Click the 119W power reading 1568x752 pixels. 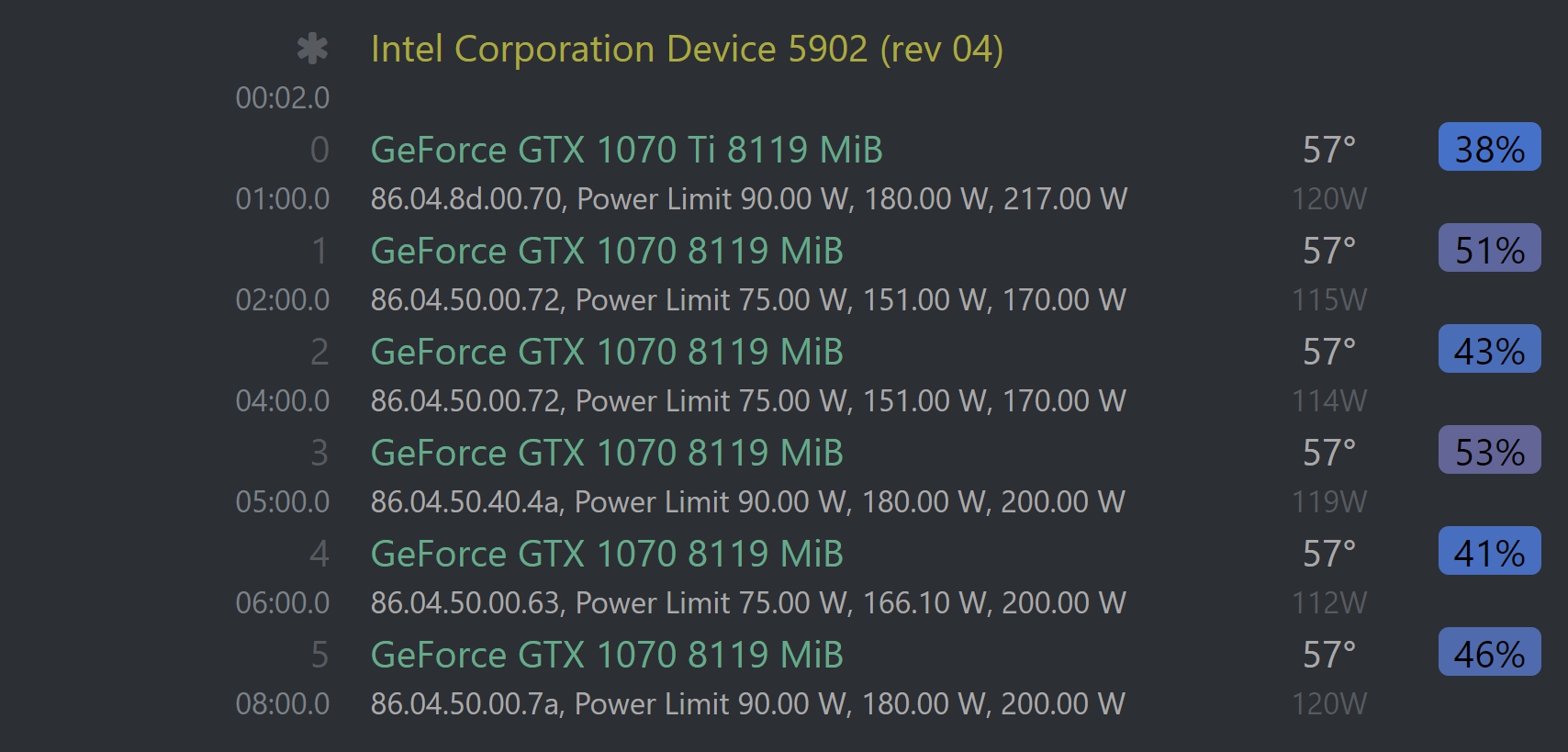(x=1328, y=502)
